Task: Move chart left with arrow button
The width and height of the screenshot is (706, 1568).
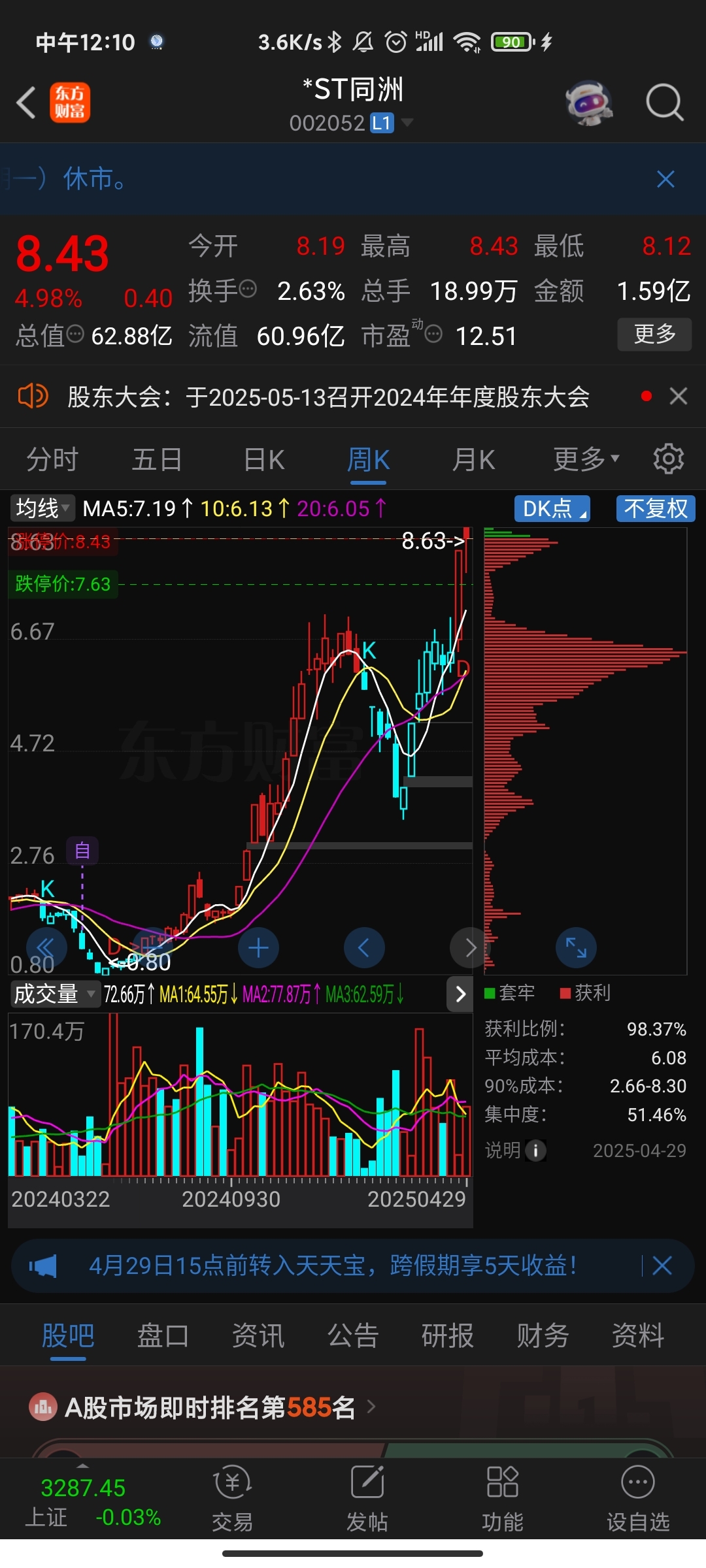Action: (x=364, y=947)
